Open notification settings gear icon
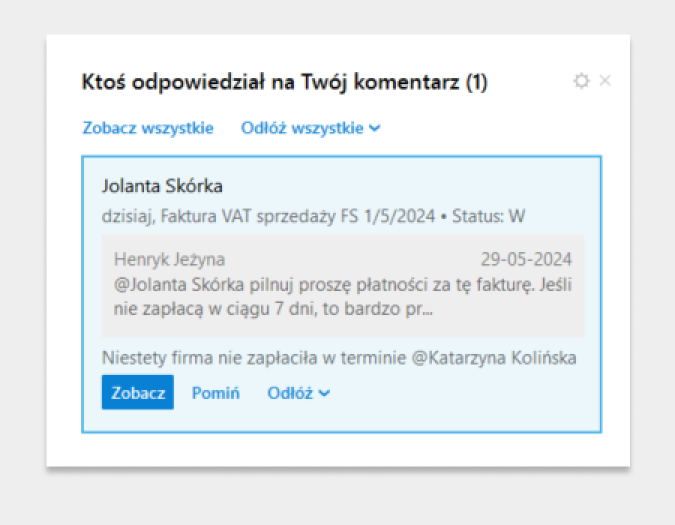Viewport: 675px width, 525px height. coord(581,80)
